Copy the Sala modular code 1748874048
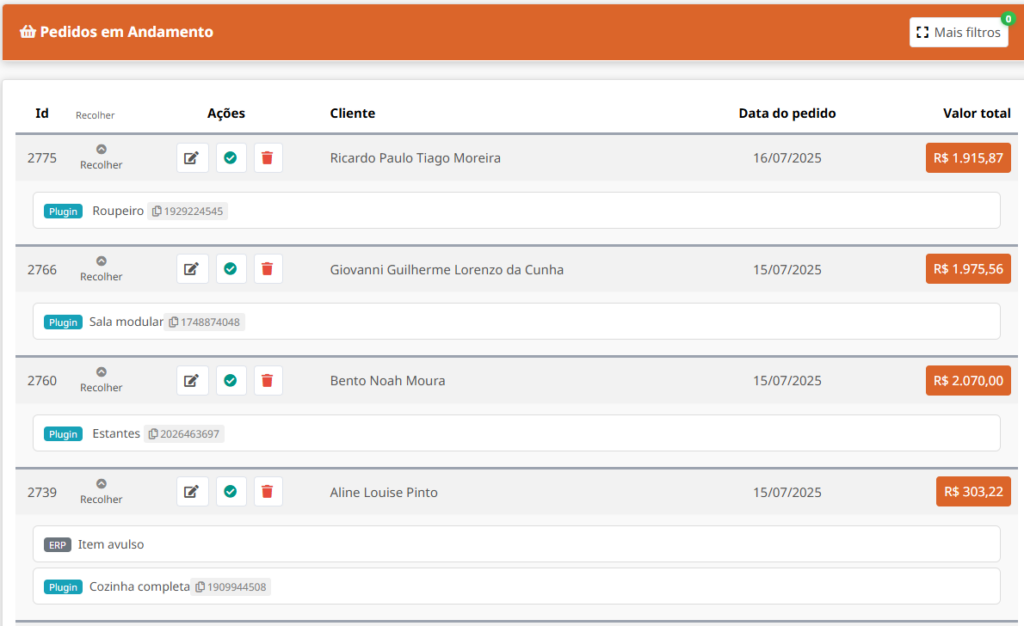This screenshot has width=1024, height=626. tap(204, 322)
